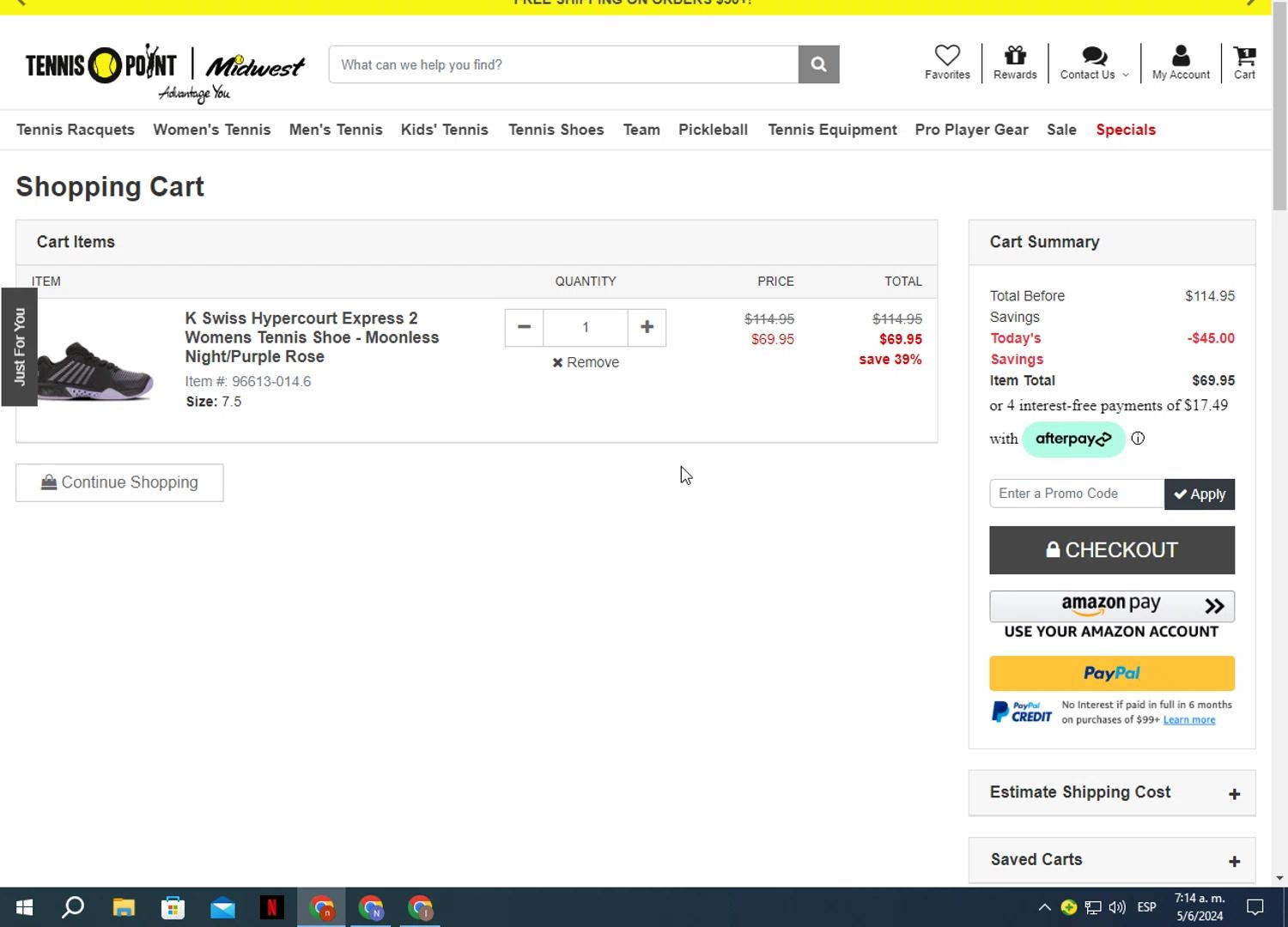Open the Pickleball menu
Image resolution: width=1288 pixels, height=927 pixels.
[x=713, y=130]
